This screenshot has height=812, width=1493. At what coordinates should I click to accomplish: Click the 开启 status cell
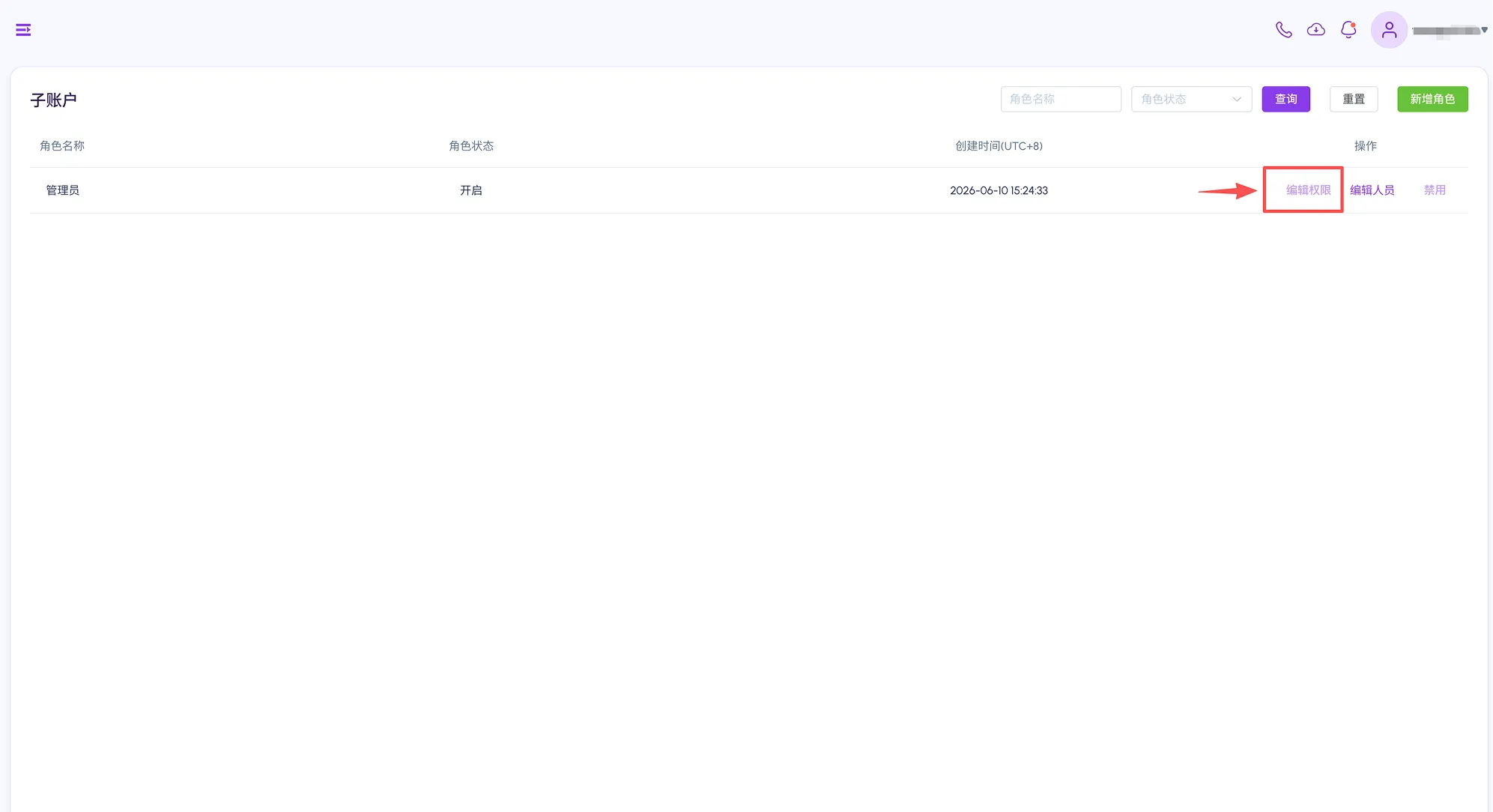coord(471,190)
